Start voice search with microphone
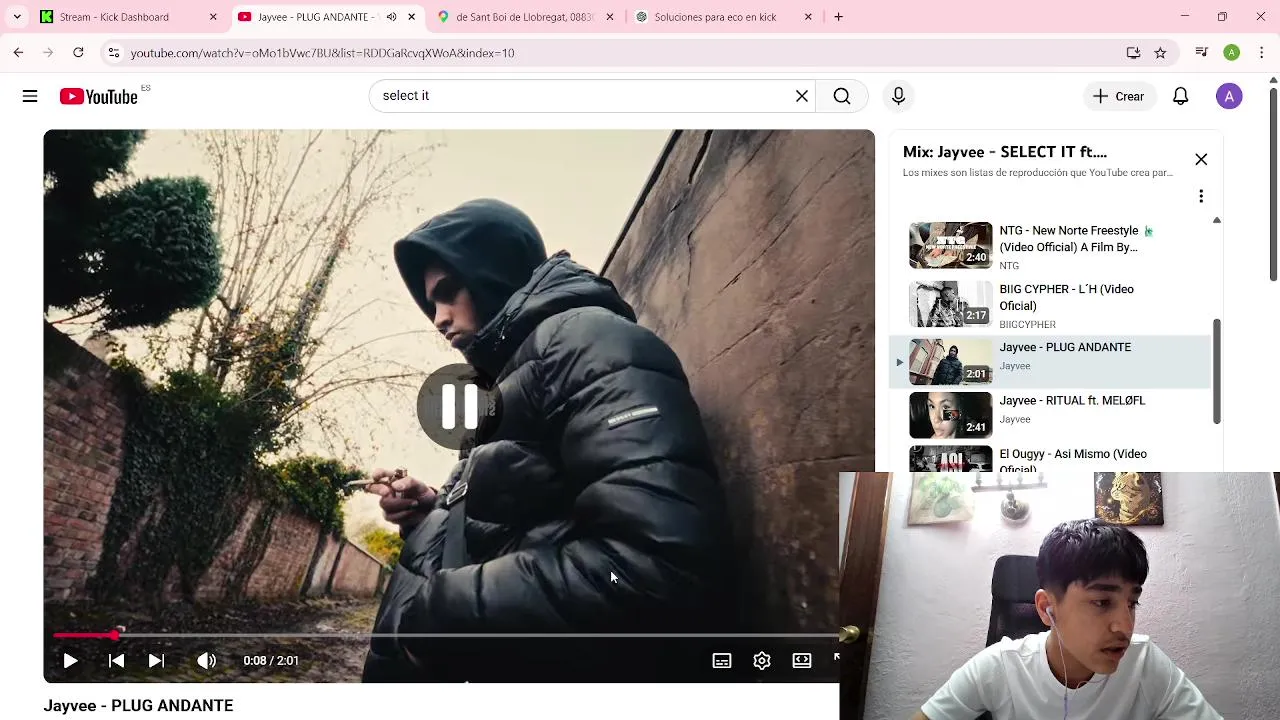 coord(898,96)
